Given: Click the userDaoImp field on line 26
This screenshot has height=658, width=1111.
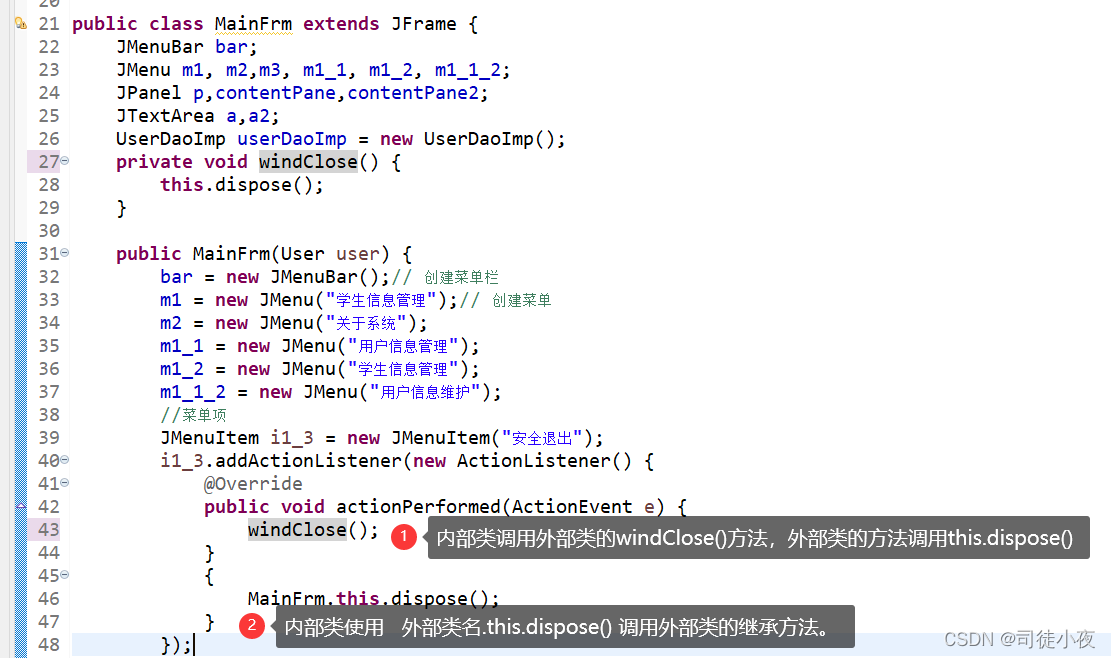Looking at the screenshot, I should pos(292,139).
